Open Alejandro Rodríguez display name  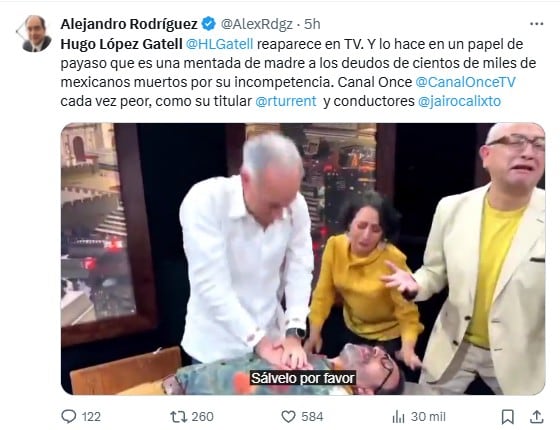coord(129,24)
